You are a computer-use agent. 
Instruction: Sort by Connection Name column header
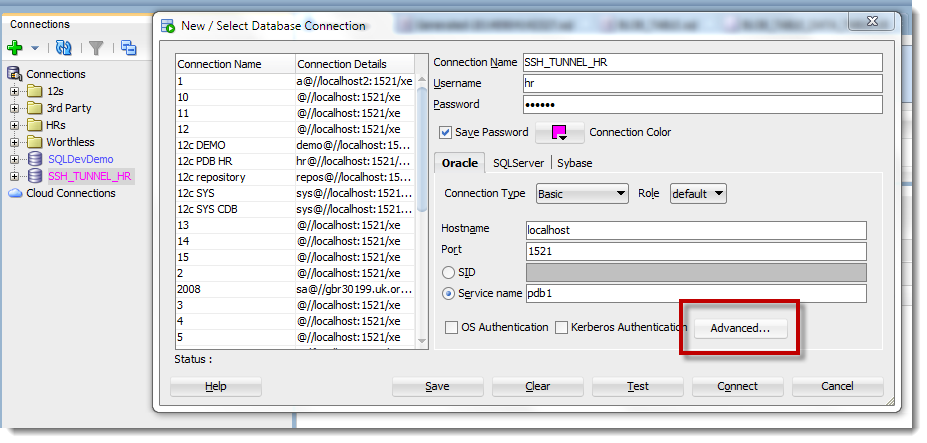click(x=235, y=64)
